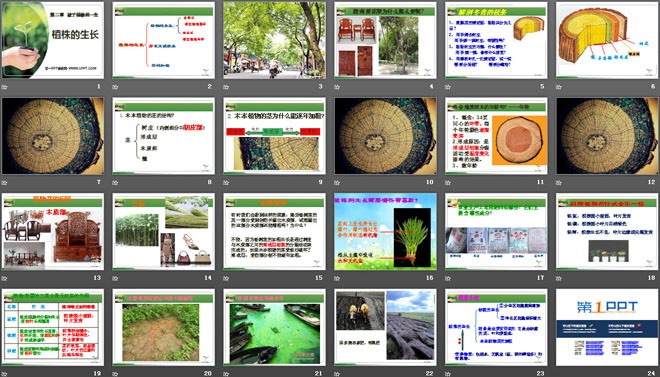Select slide 7 stem cross-section micrograph
Viewport: 660px width, 377px height.
pyautogui.click(x=53, y=136)
